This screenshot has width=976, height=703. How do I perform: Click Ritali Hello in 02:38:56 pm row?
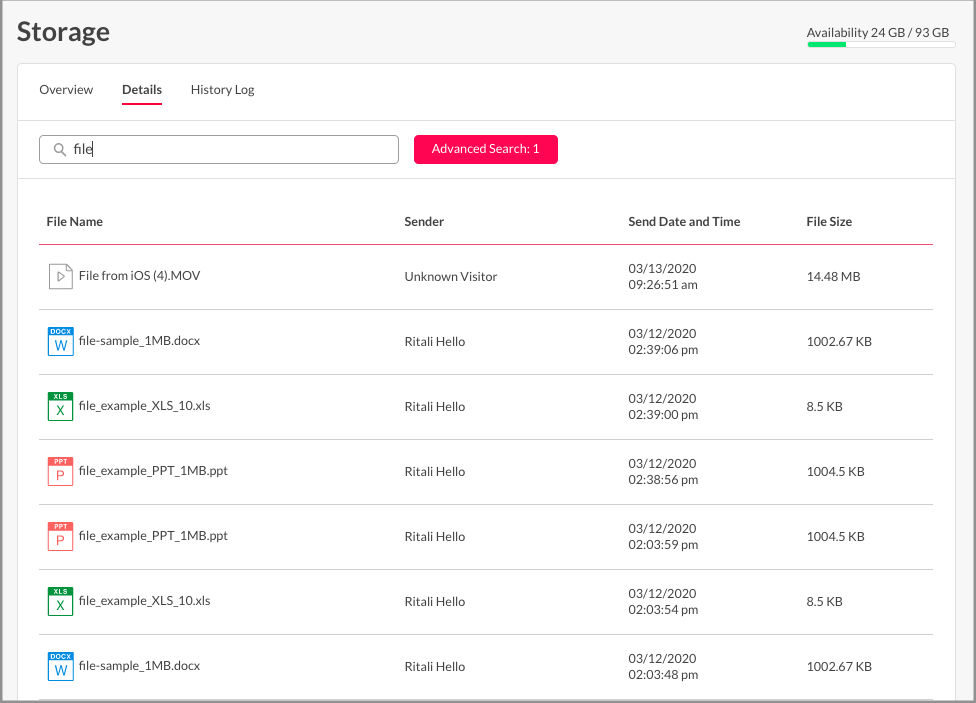[x=434, y=471]
